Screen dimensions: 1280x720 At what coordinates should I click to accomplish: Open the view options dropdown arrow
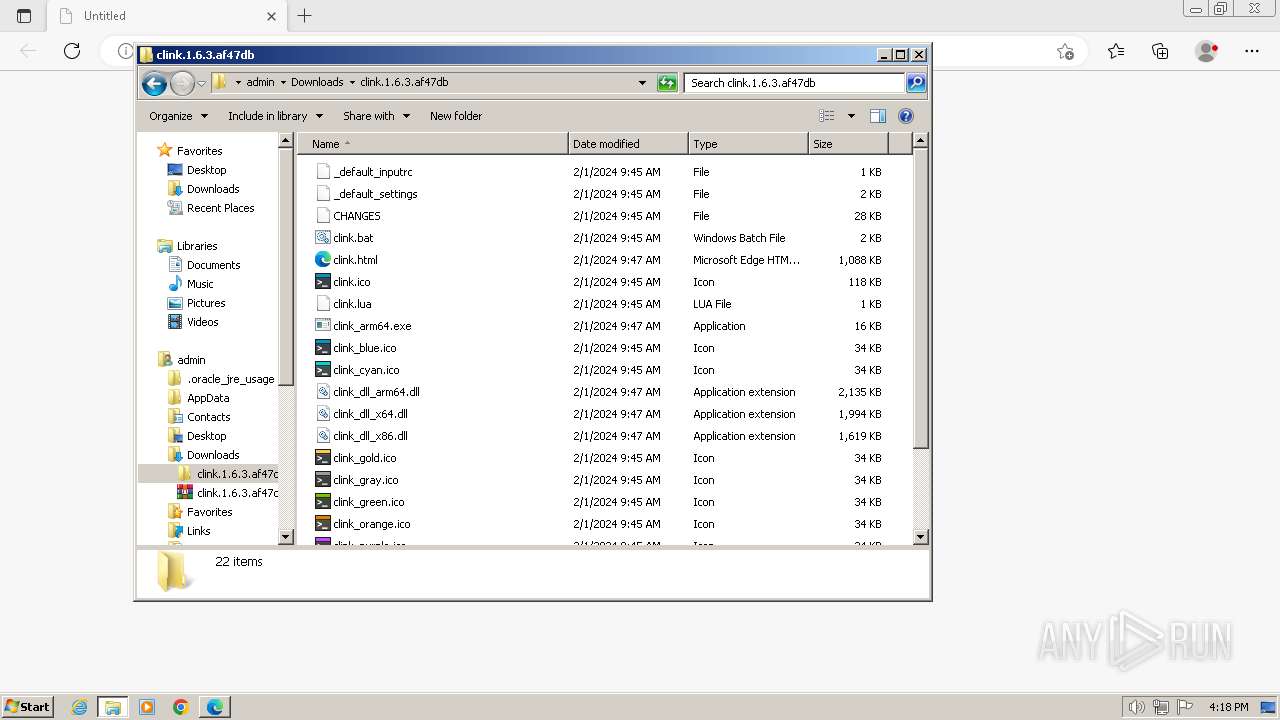click(851, 116)
